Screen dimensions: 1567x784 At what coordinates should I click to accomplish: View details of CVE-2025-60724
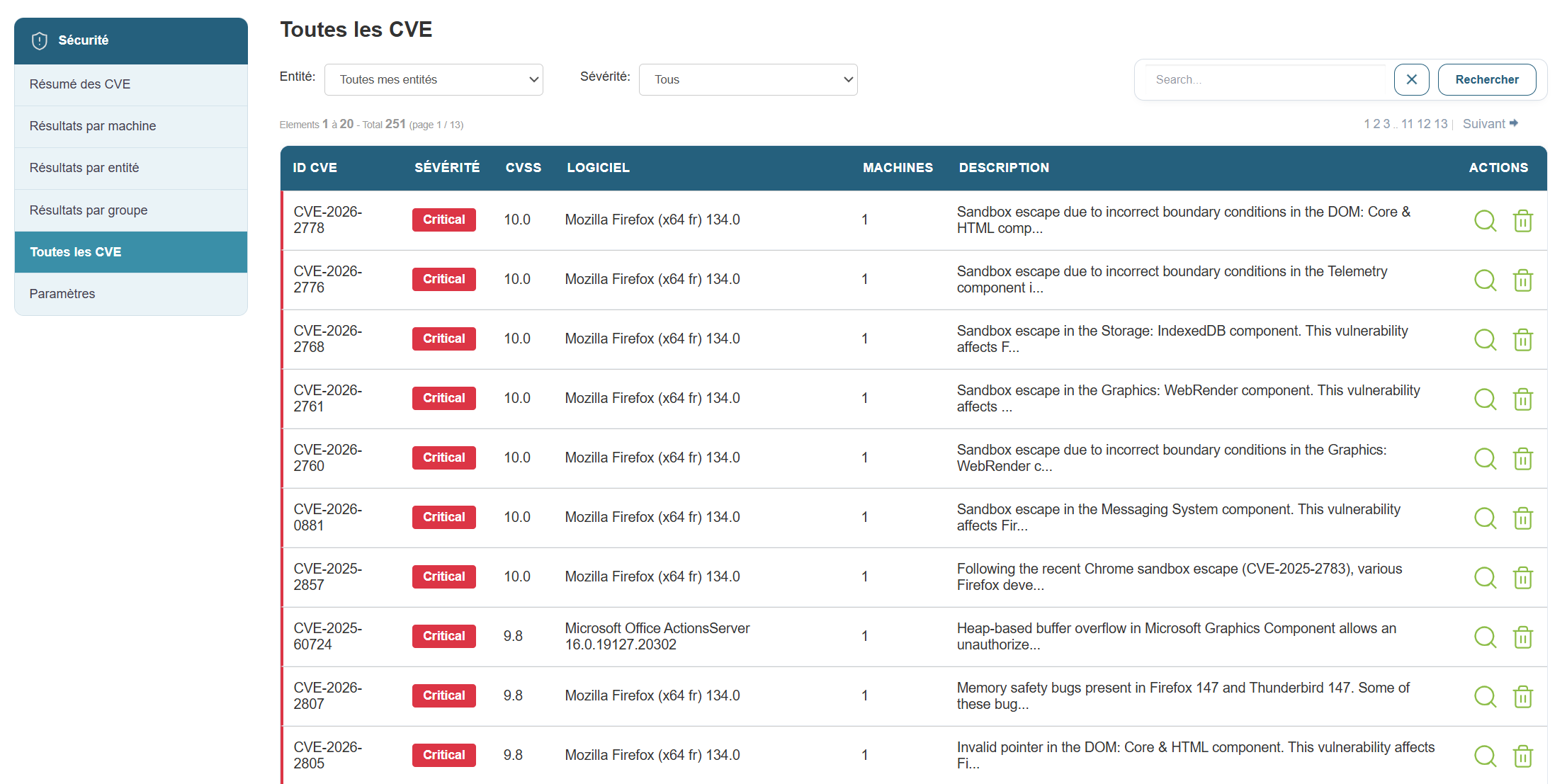click(1485, 637)
